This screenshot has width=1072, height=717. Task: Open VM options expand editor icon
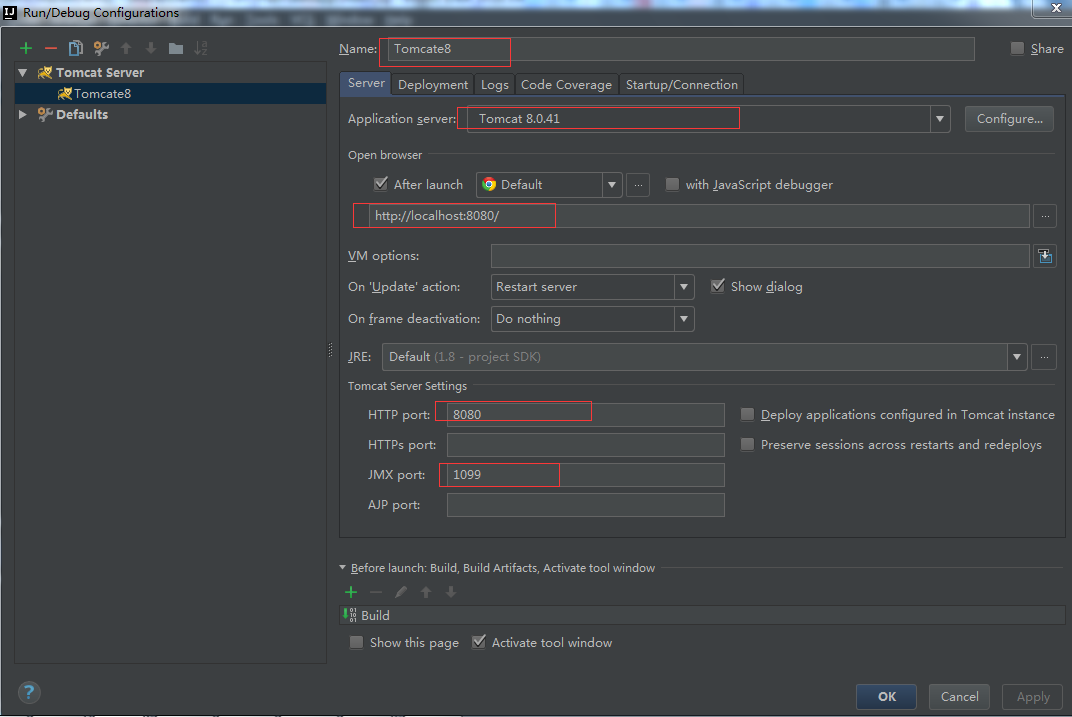(x=1045, y=256)
